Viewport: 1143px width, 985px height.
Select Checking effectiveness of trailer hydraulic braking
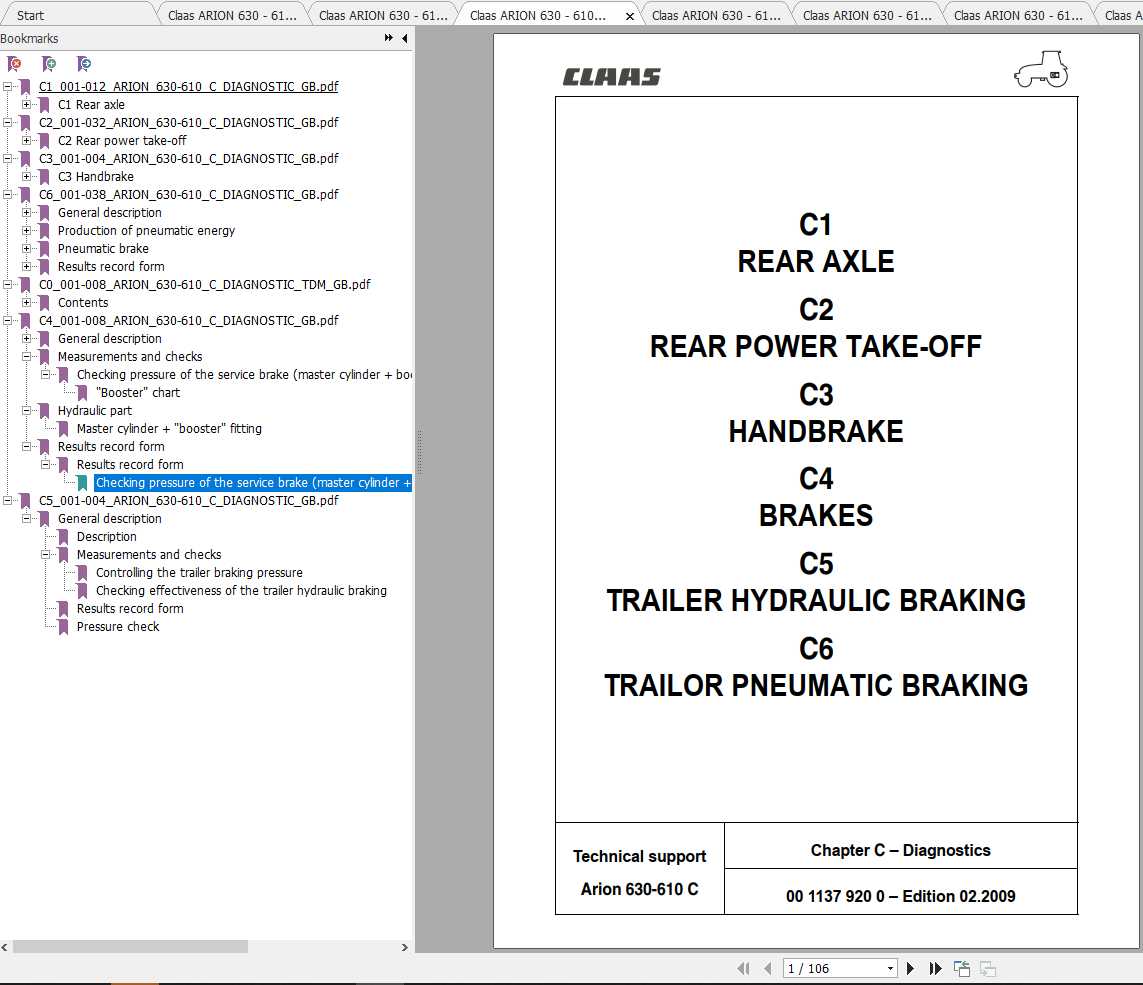tap(241, 591)
